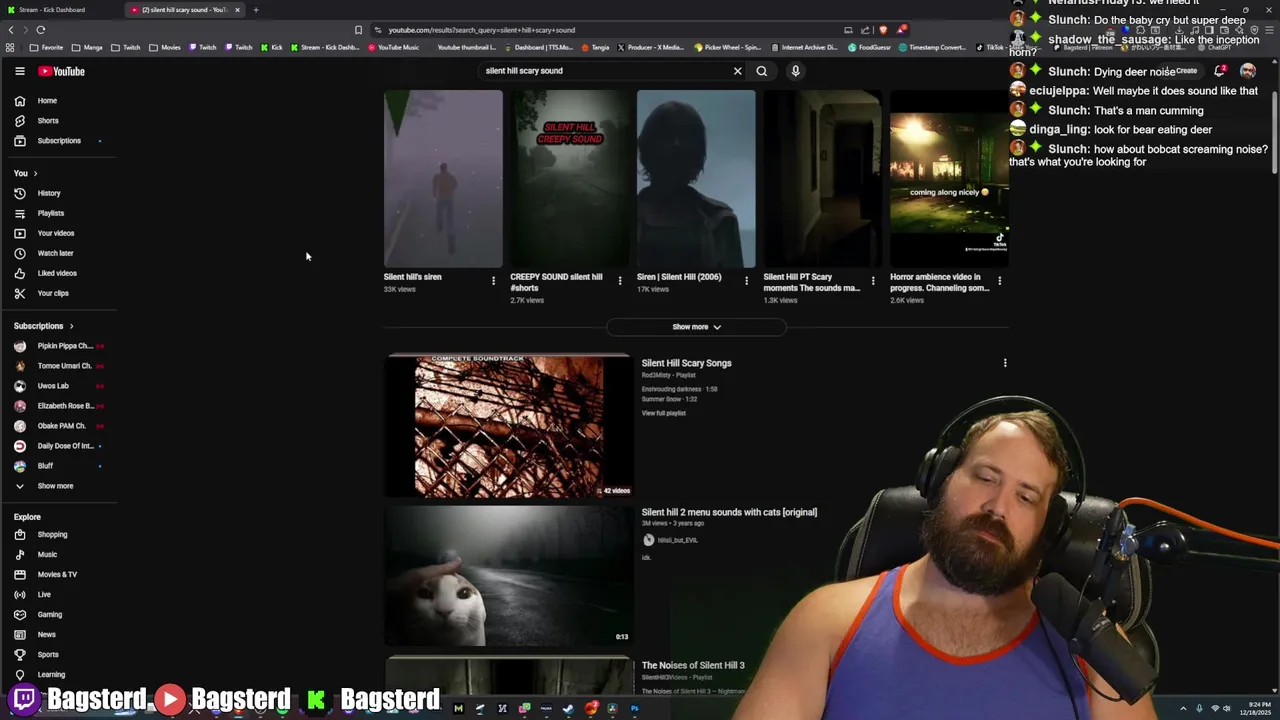Image resolution: width=1280 pixels, height=720 pixels.
Task: Open the Manga bookmarks folder
Action: coord(87,47)
